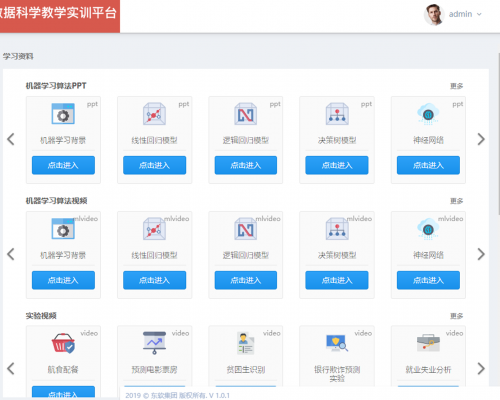
Task: Click the vertical page scrollbar
Action: point(499,133)
